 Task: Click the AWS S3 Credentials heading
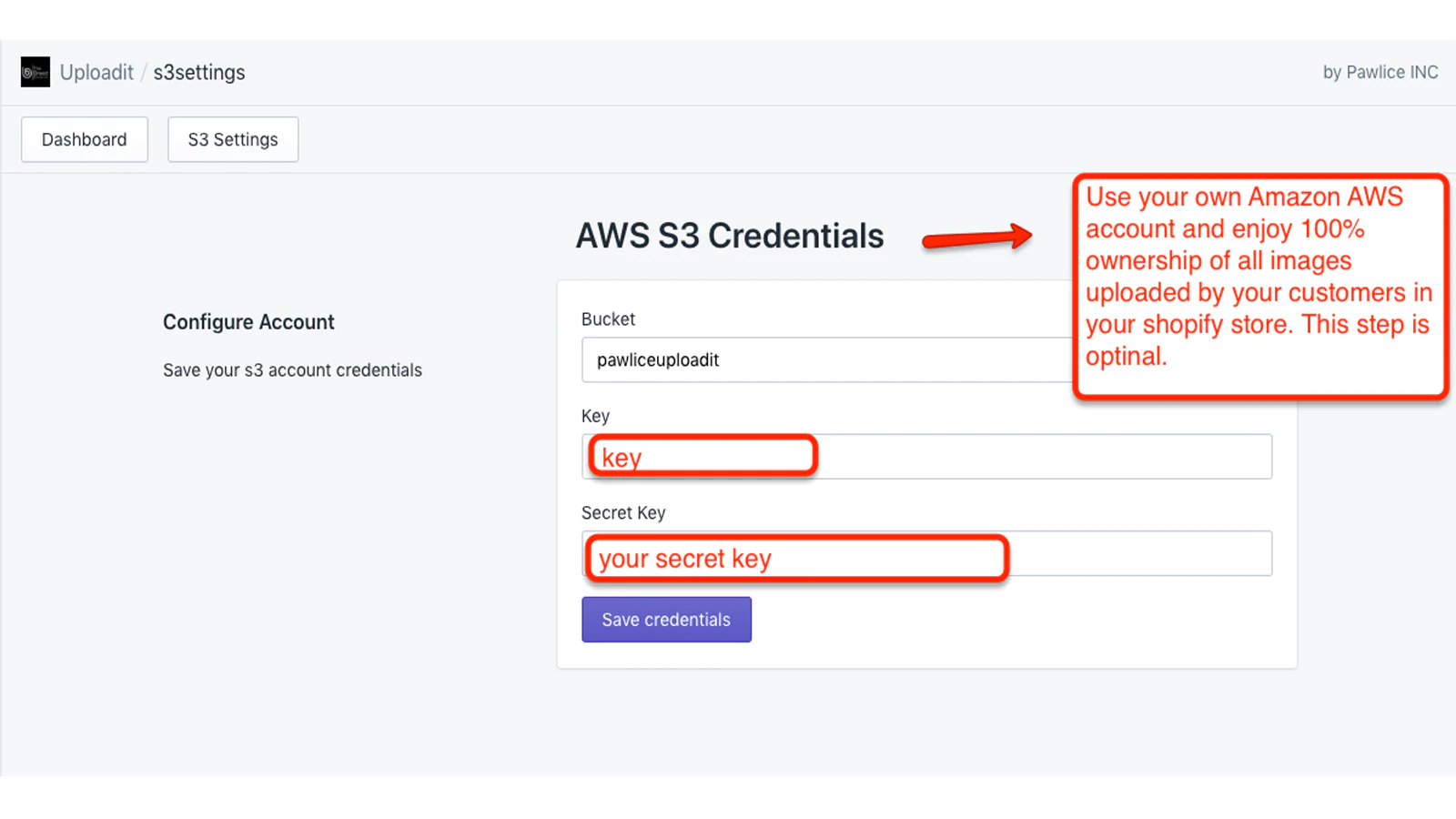click(729, 236)
